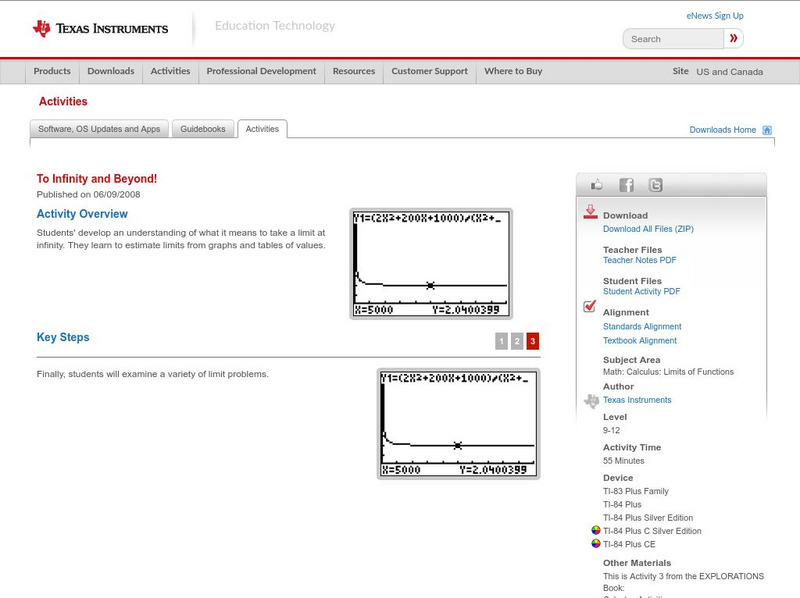Click the 'To Infinity and Beyond!' title
Screen dimensions: 800x598
click(96, 179)
